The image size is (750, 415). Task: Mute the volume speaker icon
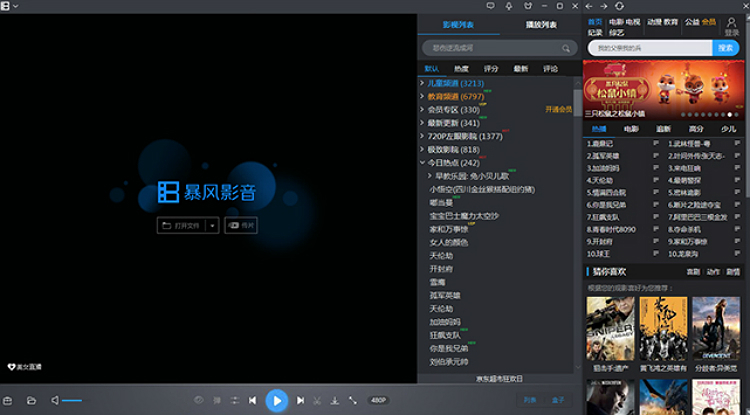pos(55,400)
